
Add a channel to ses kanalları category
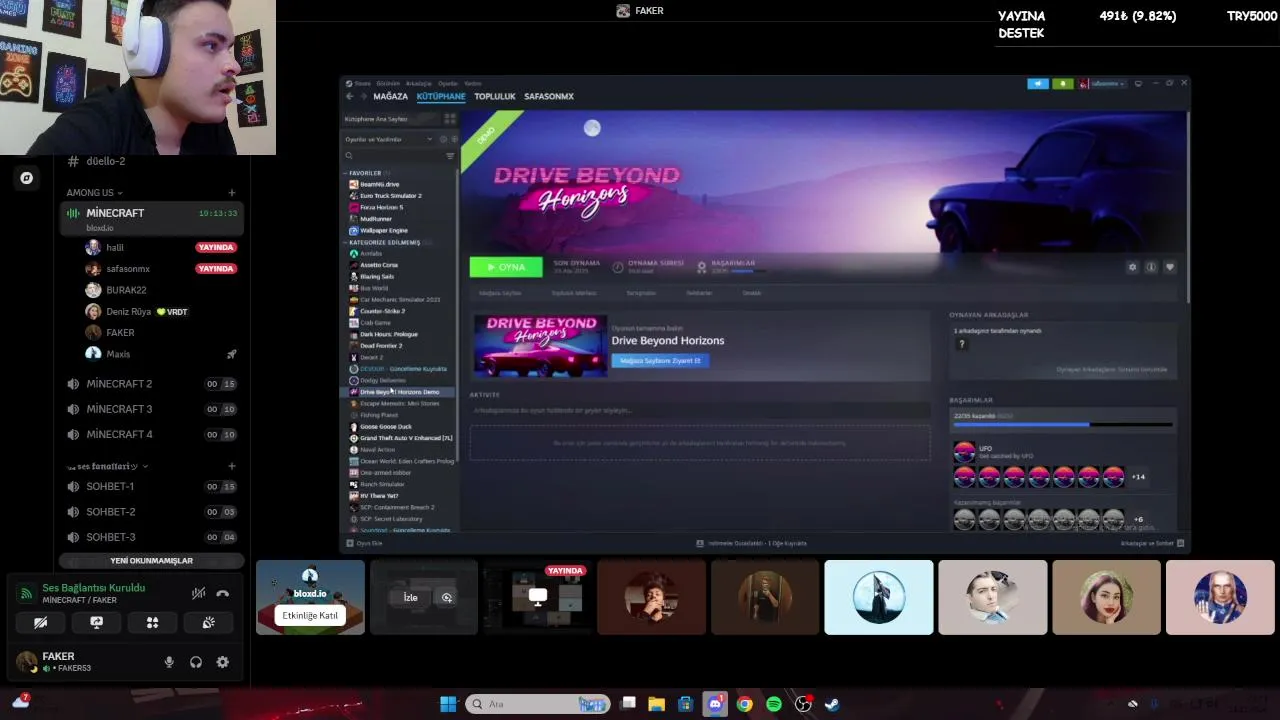pyautogui.click(x=232, y=466)
